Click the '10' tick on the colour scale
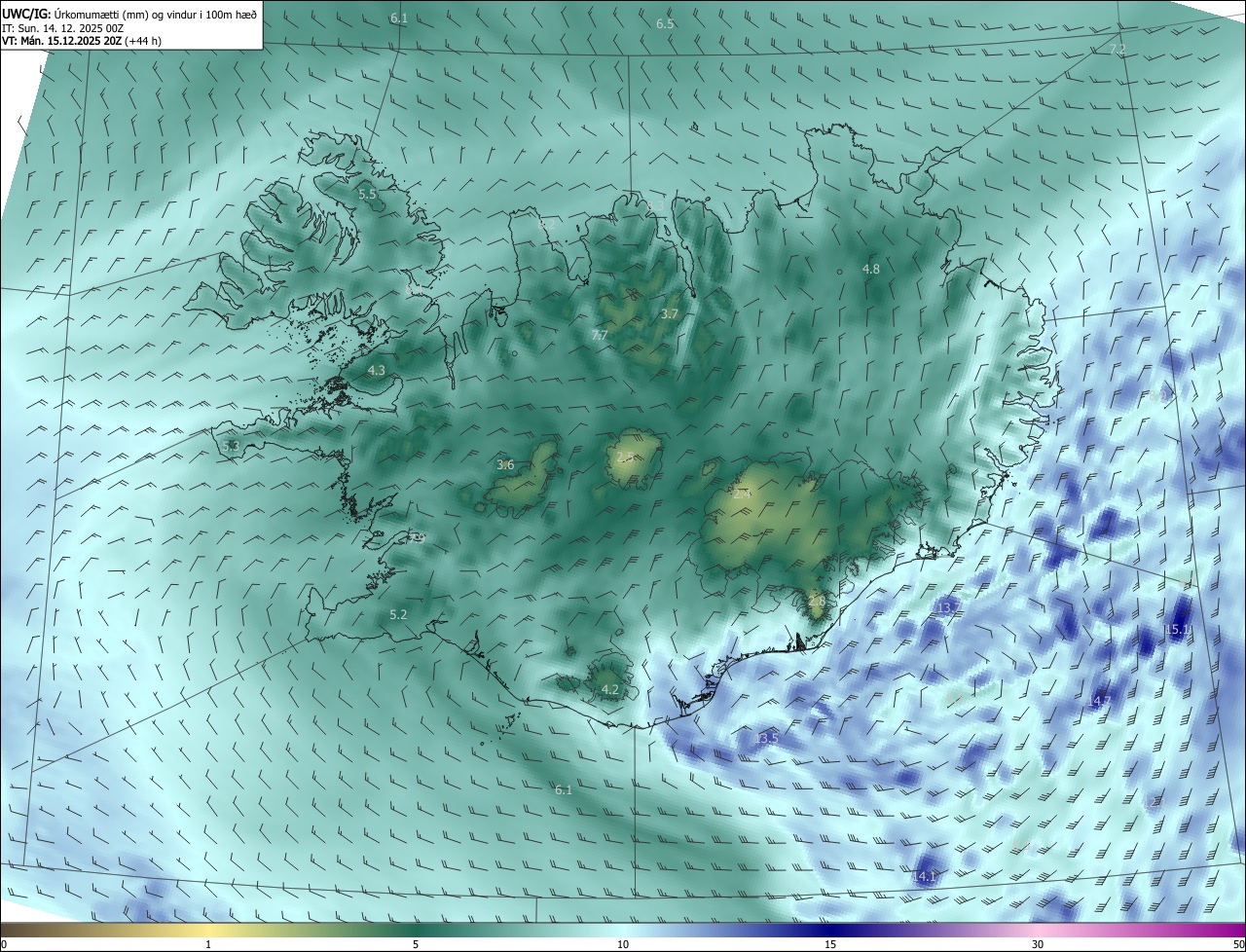 pyautogui.click(x=623, y=944)
